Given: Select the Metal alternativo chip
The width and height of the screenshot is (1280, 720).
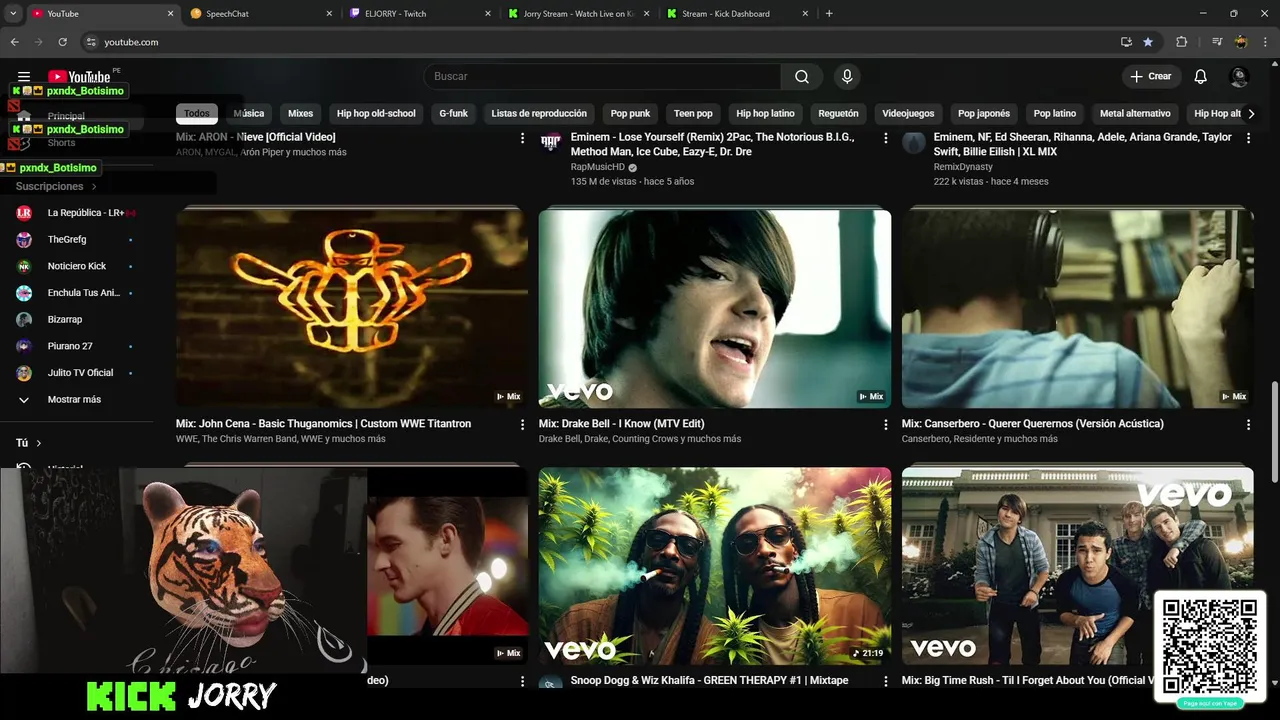Looking at the screenshot, I should tap(1135, 114).
